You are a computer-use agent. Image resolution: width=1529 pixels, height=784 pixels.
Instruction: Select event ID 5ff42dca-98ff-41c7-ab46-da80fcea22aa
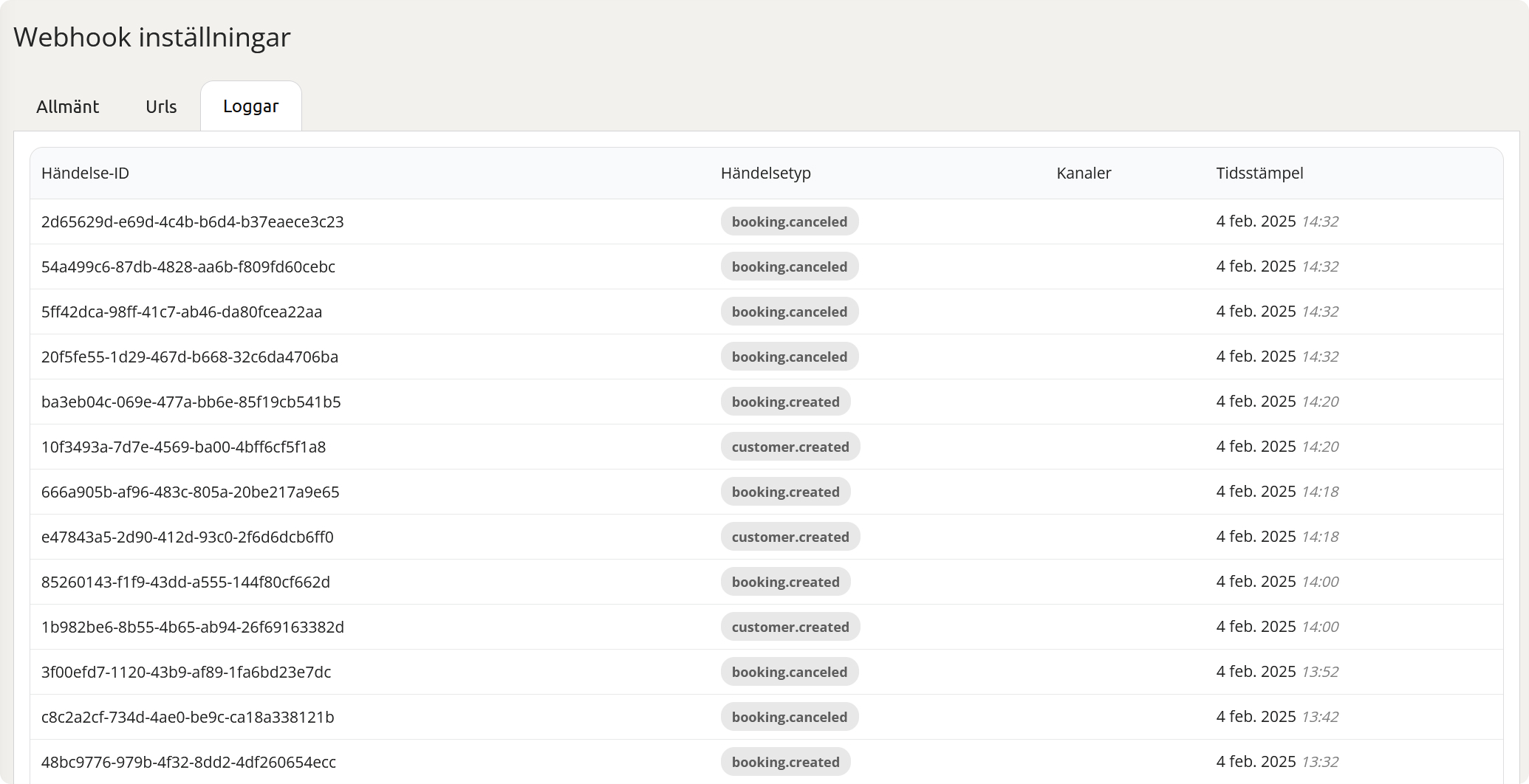coord(182,312)
